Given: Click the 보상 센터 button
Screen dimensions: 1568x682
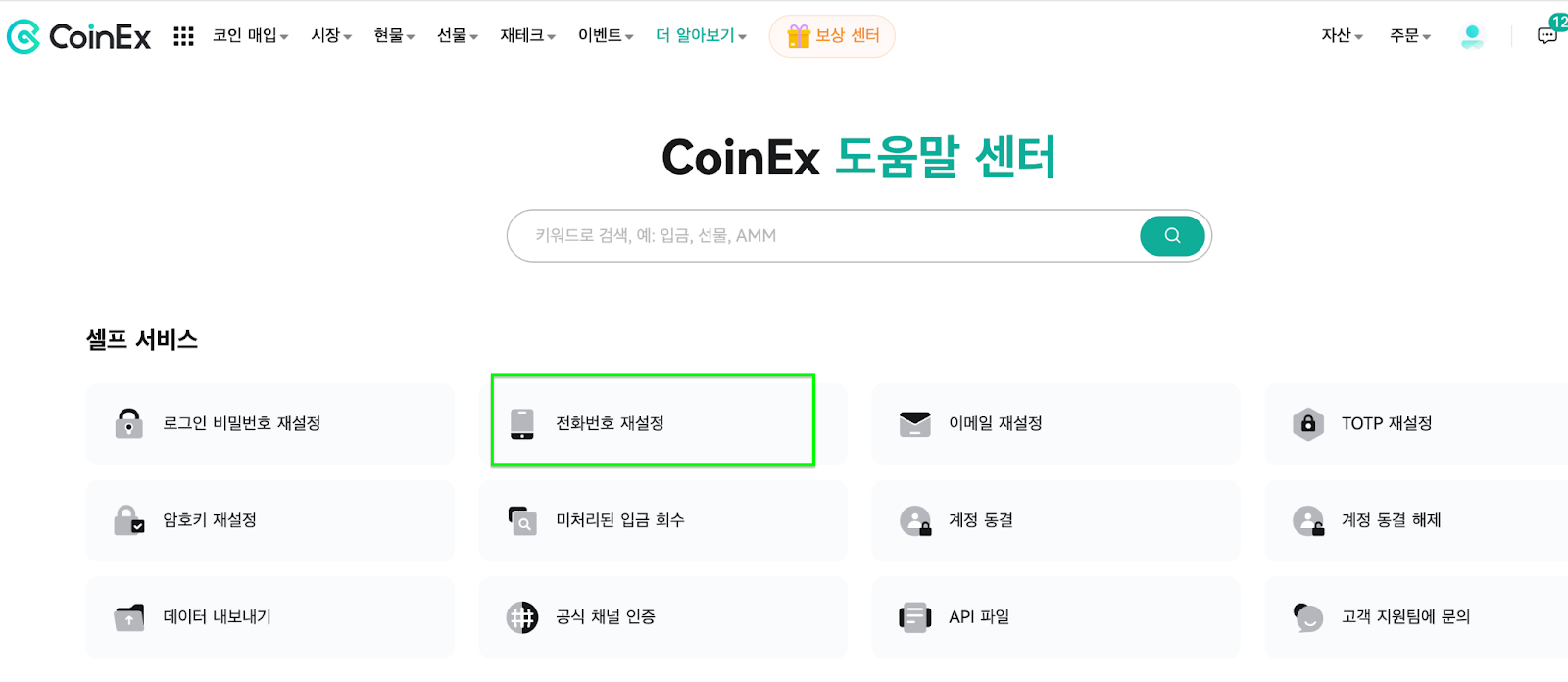Looking at the screenshot, I should click(x=832, y=36).
